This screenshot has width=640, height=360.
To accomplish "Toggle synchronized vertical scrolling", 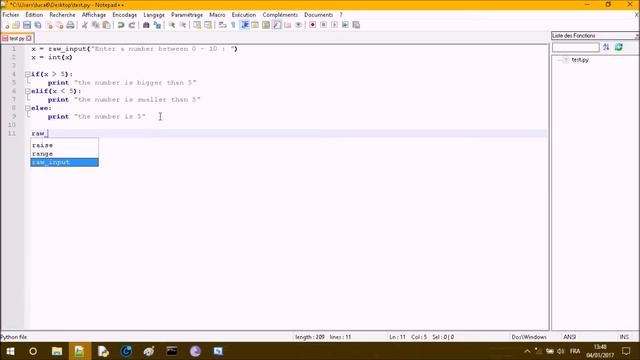I will coord(197,25).
